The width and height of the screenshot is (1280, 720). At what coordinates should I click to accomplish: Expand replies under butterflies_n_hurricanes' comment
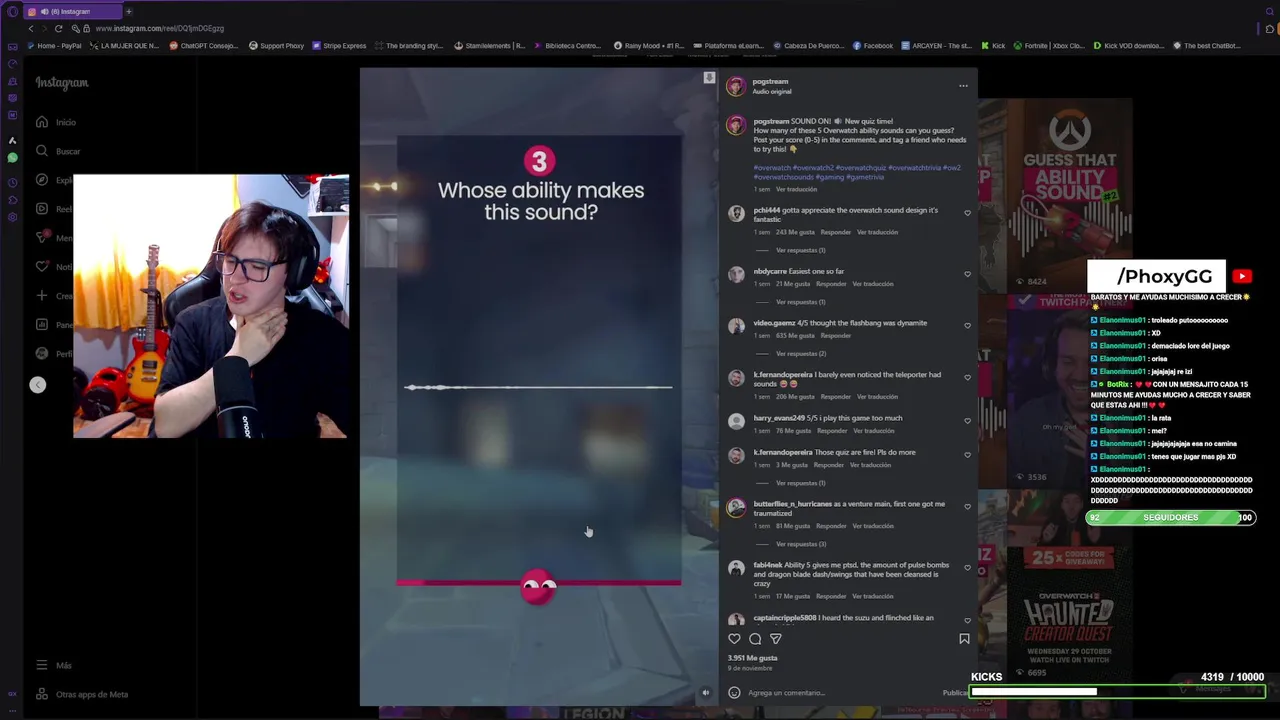click(800, 544)
